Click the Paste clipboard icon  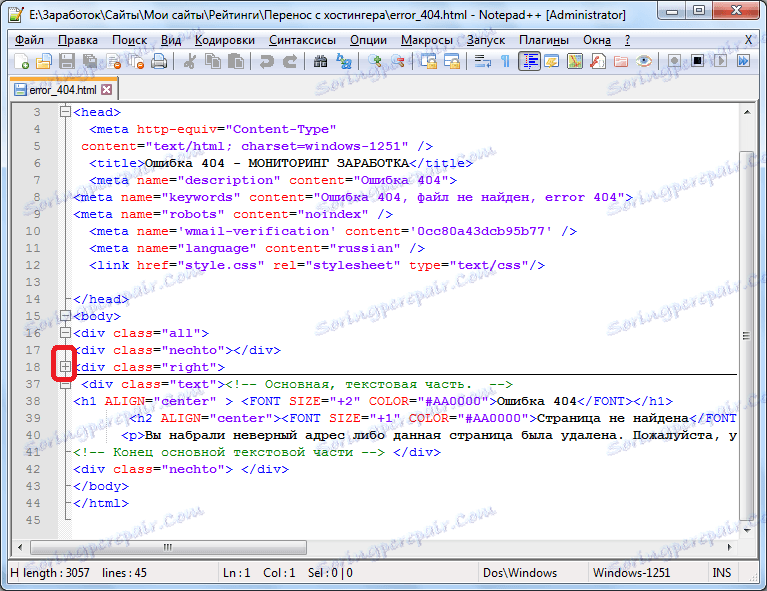pos(236,62)
